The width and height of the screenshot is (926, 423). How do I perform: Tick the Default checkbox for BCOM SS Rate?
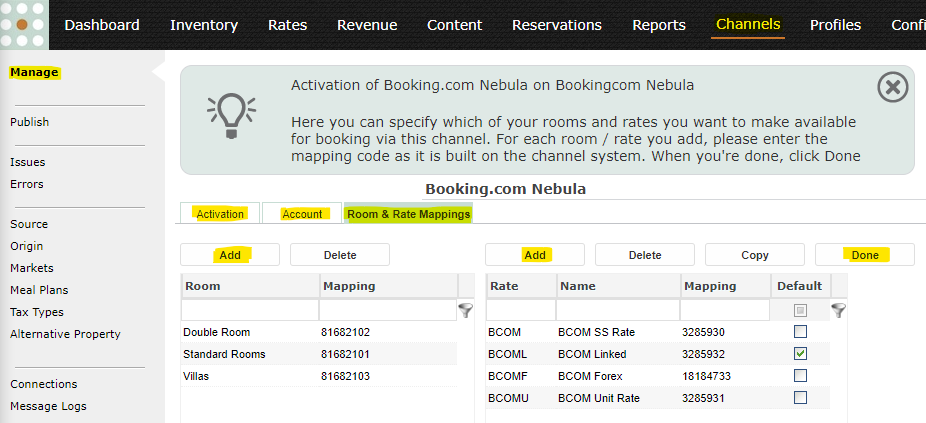click(x=800, y=332)
